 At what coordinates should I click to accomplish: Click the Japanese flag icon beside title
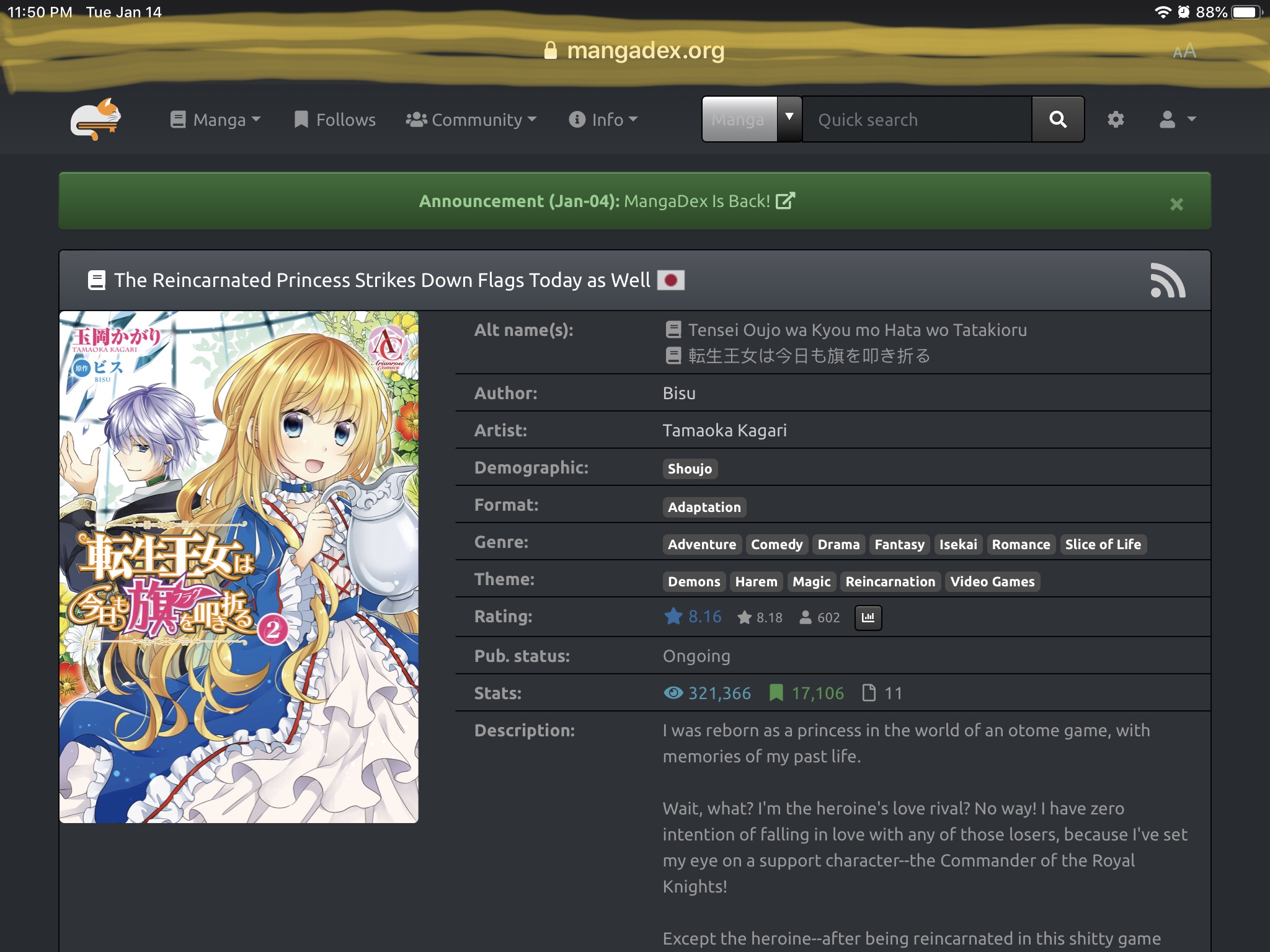[670, 280]
